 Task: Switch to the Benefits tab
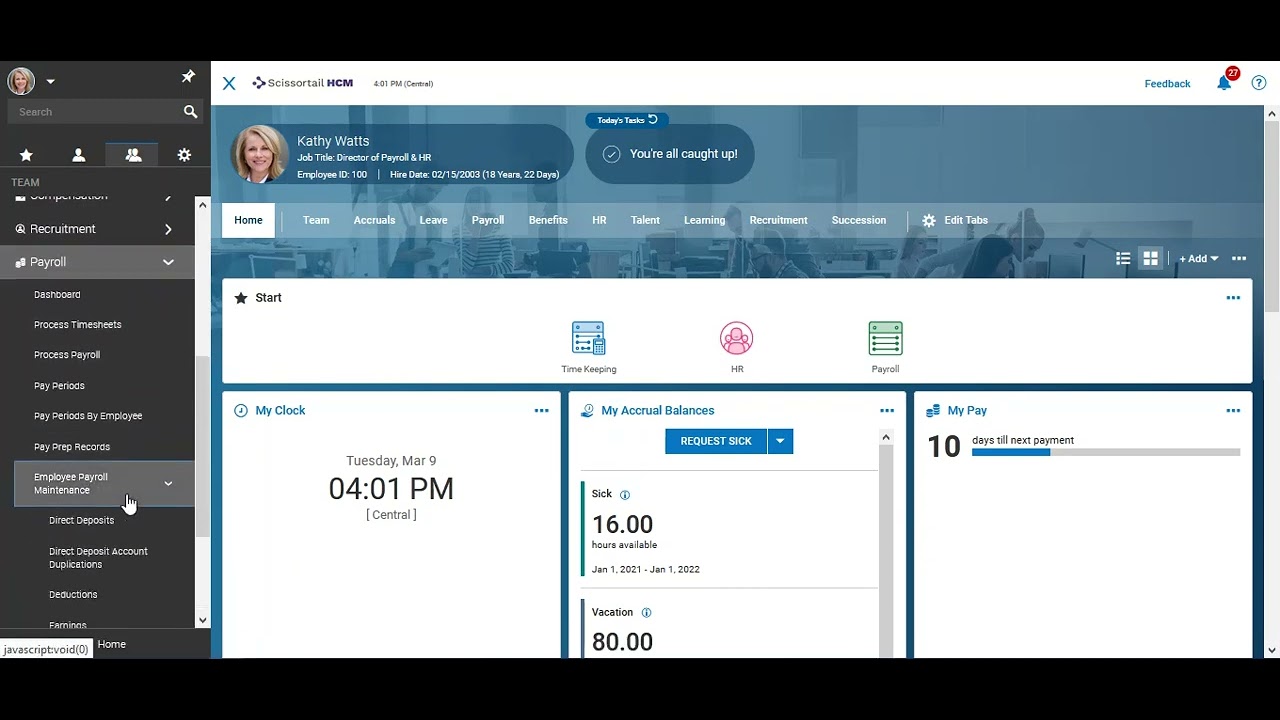point(548,220)
